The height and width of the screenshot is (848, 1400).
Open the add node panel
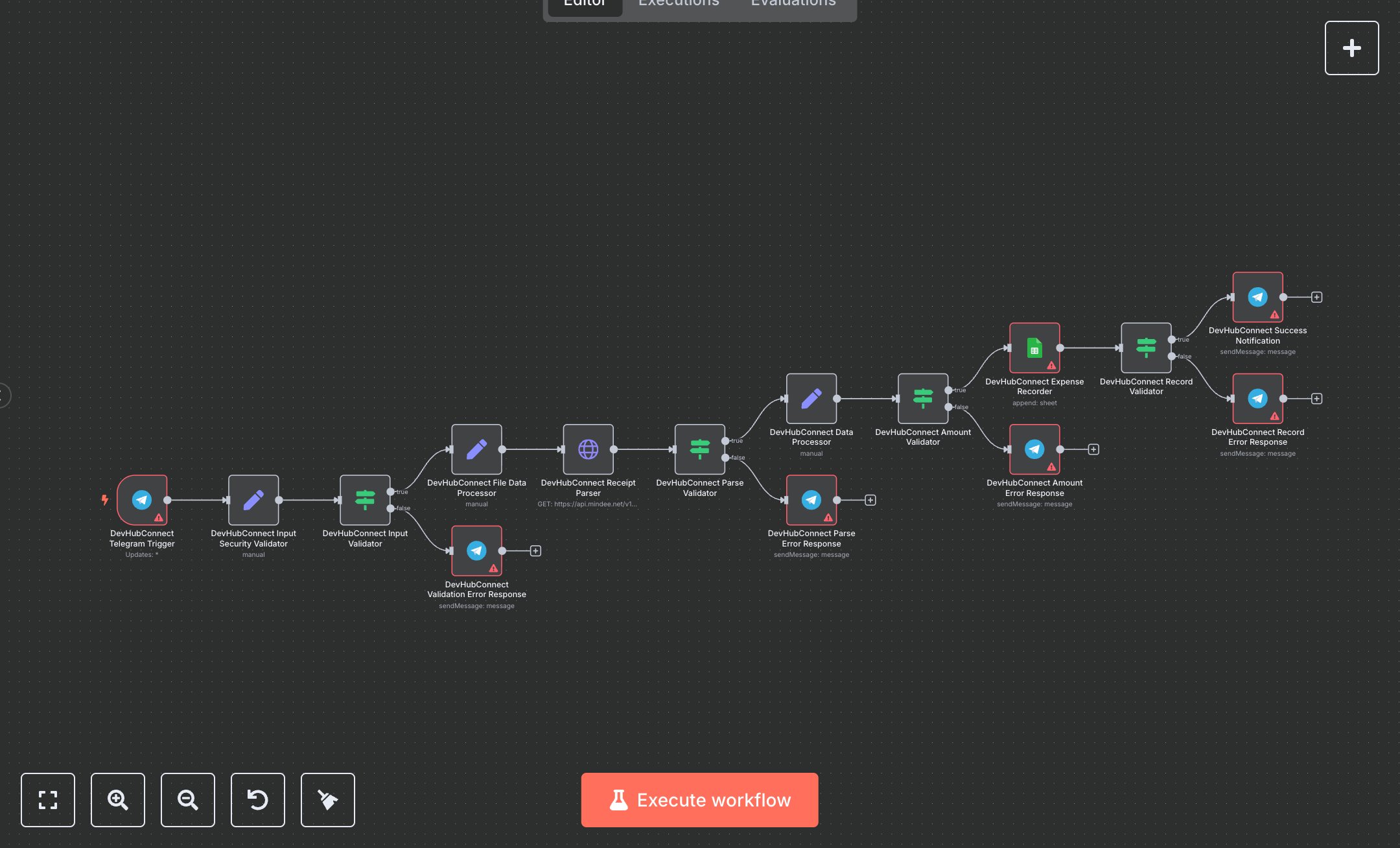coord(1351,48)
